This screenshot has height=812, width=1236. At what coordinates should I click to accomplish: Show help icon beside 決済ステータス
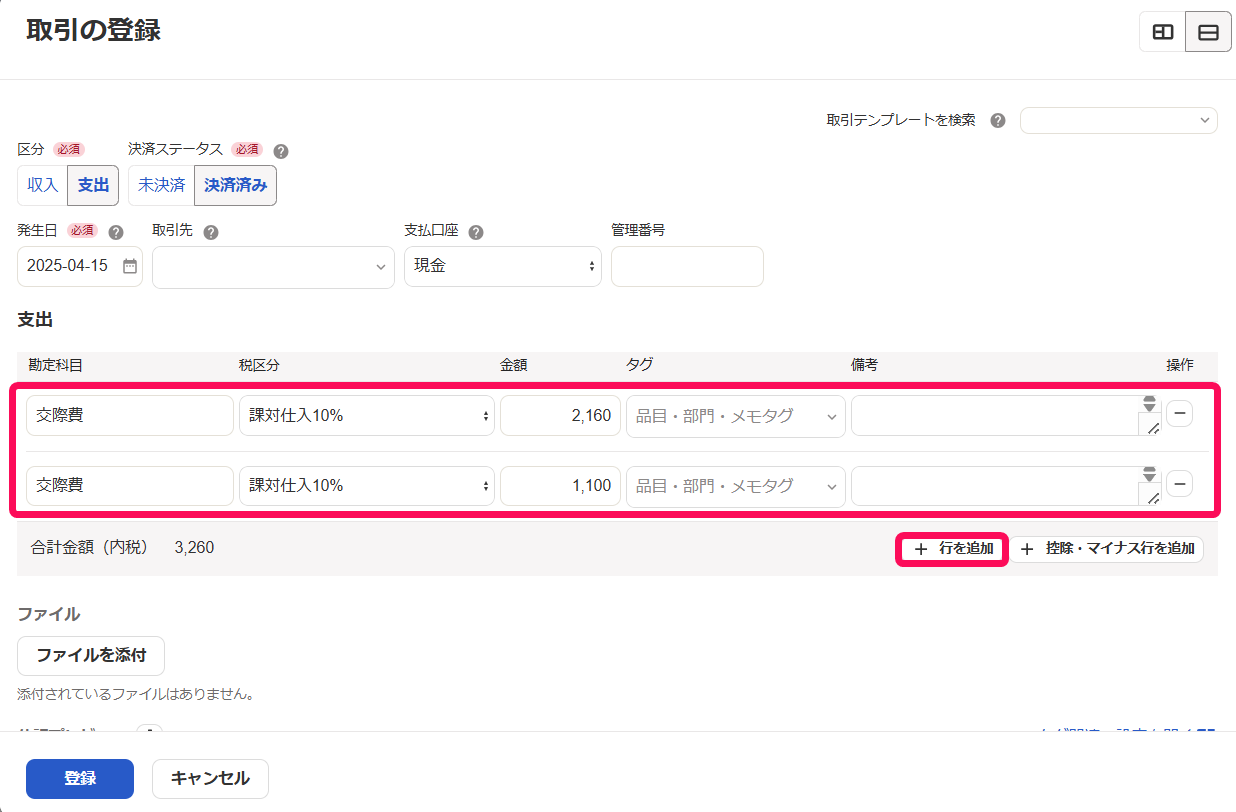[281, 151]
